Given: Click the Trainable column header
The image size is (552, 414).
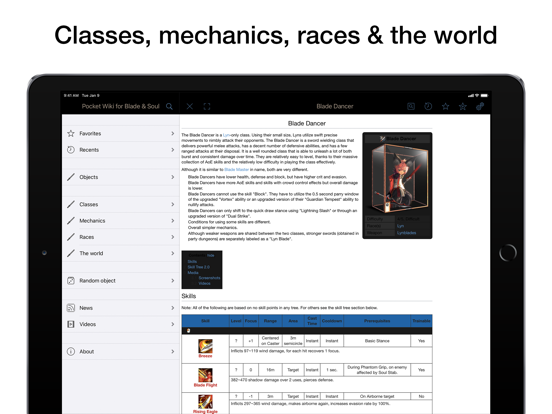Looking at the screenshot, I should tap(421, 321).
